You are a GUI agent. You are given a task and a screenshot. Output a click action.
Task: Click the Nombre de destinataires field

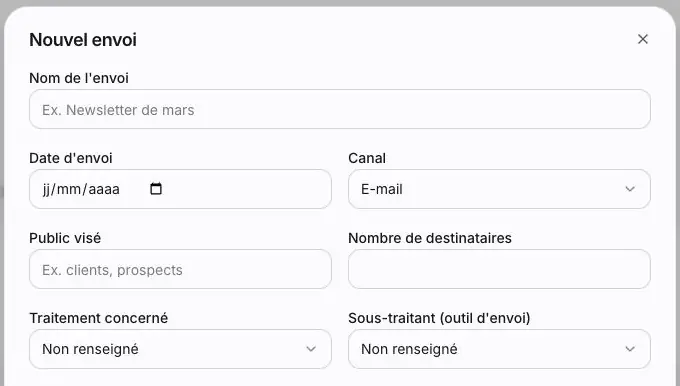[x=499, y=269]
